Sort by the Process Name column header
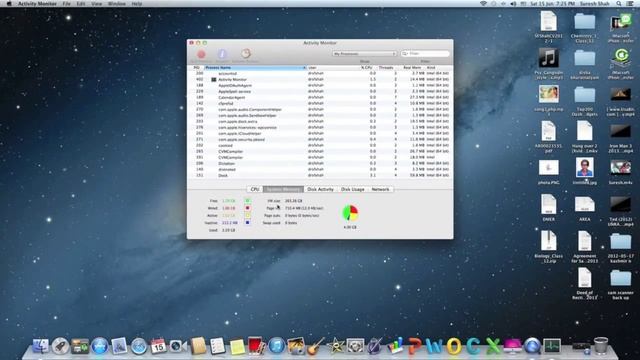Image resolution: width=640 pixels, height=360 pixels. pos(255,68)
